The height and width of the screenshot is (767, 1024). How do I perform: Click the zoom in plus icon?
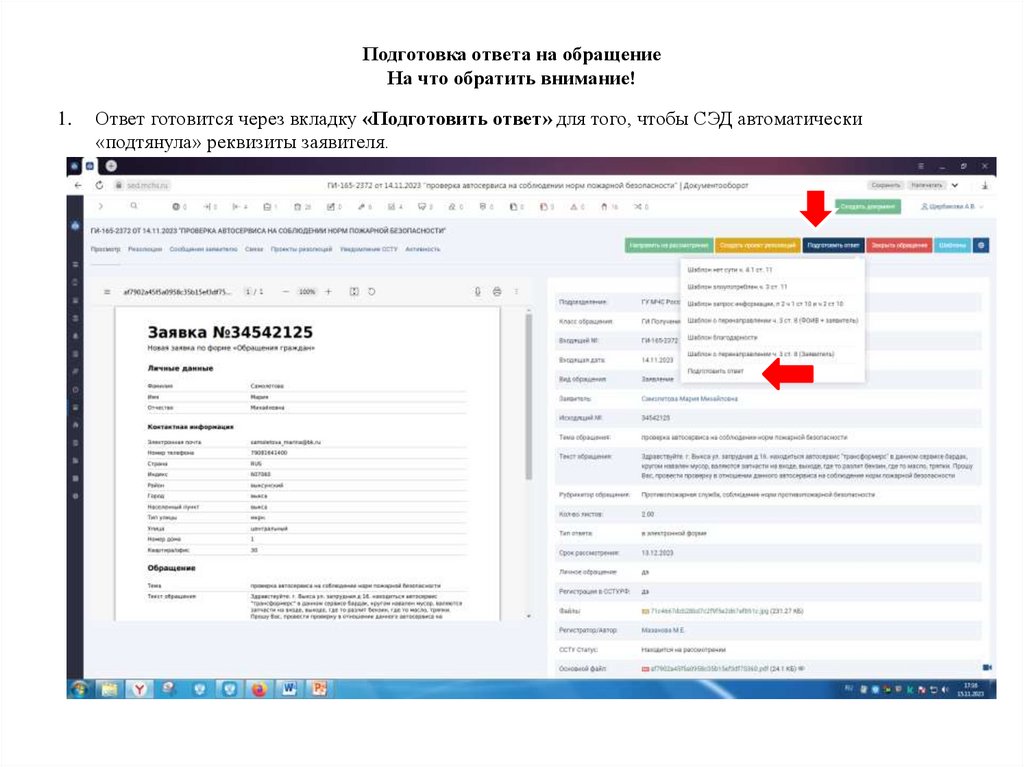tap(327, 292)
